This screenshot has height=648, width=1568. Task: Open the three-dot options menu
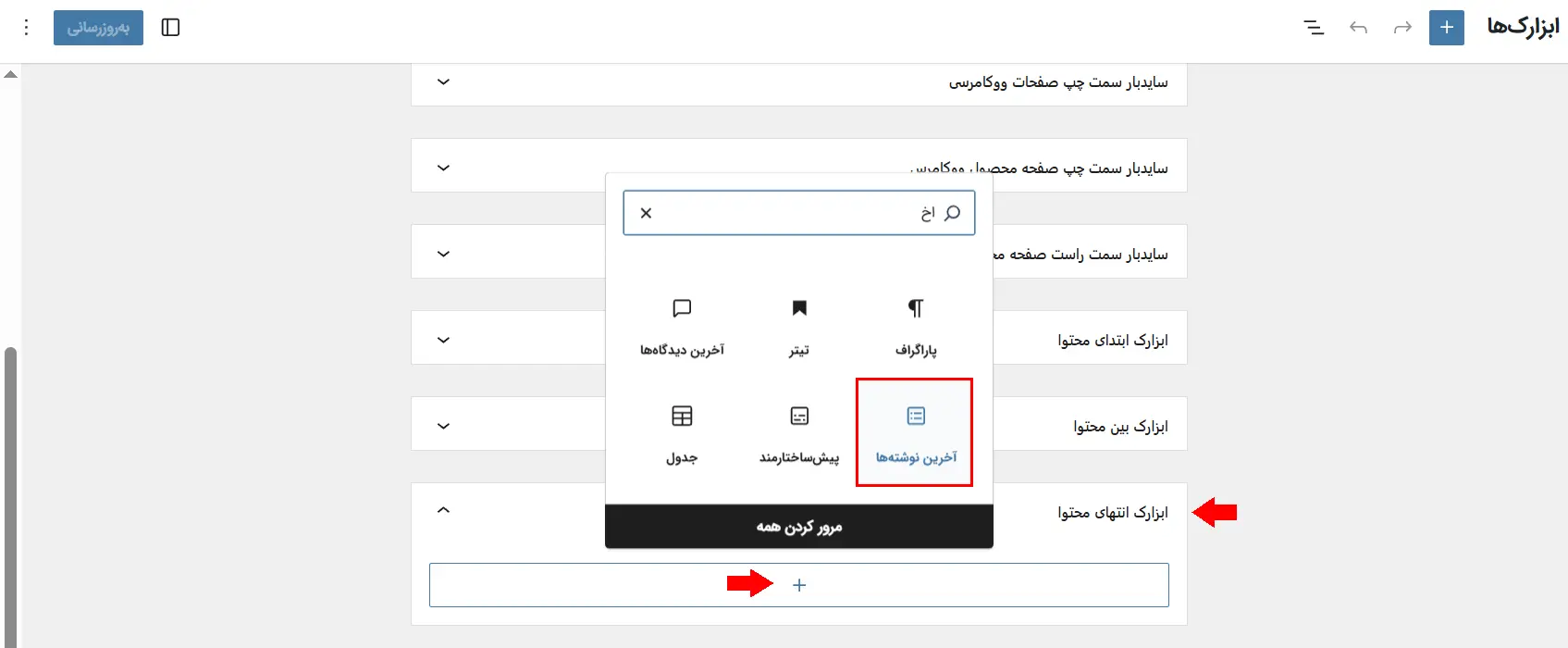(26, 28)
